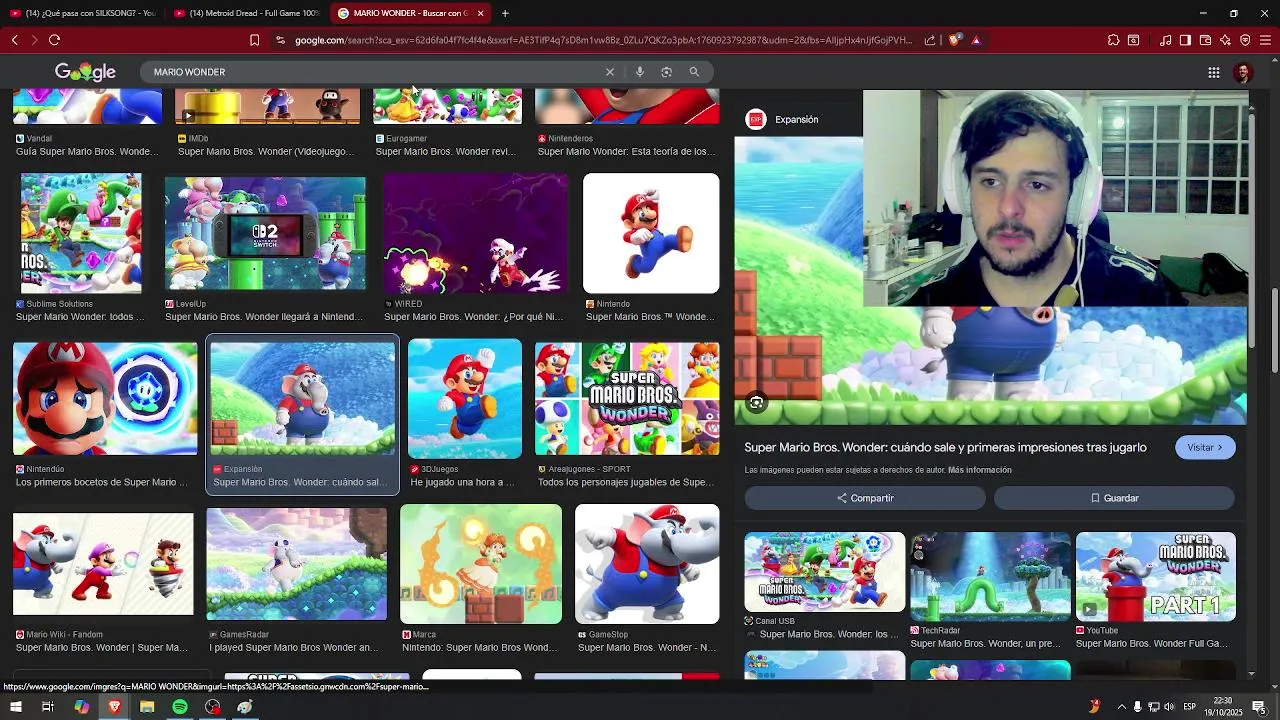Viewport: 1280px width, 720px height.
Task: Open the Sublime Solutions Super Mario Wonder thumbnail
Action: coord(81,233)
